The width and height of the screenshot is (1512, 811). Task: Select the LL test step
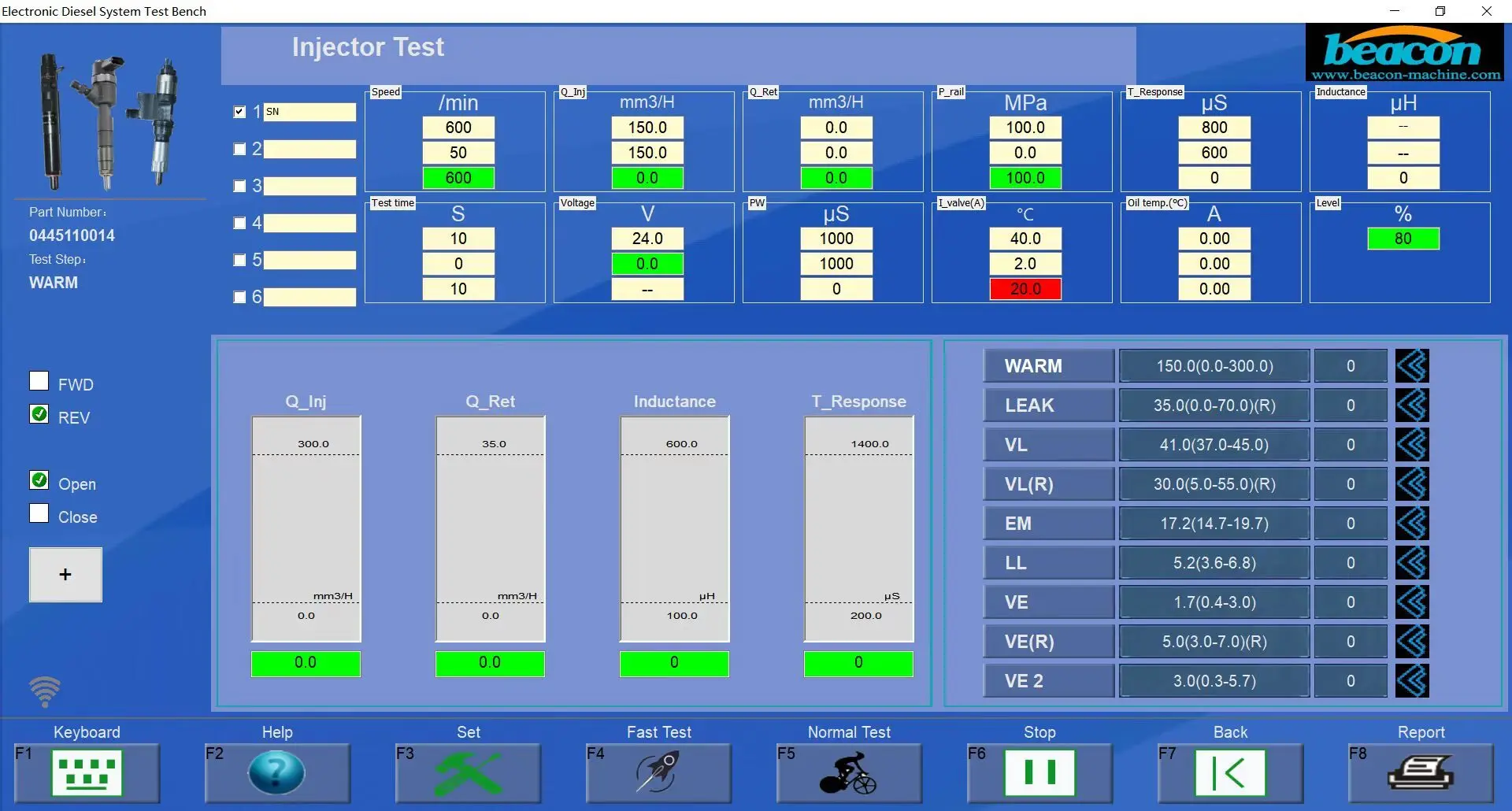click(1049, 563)
